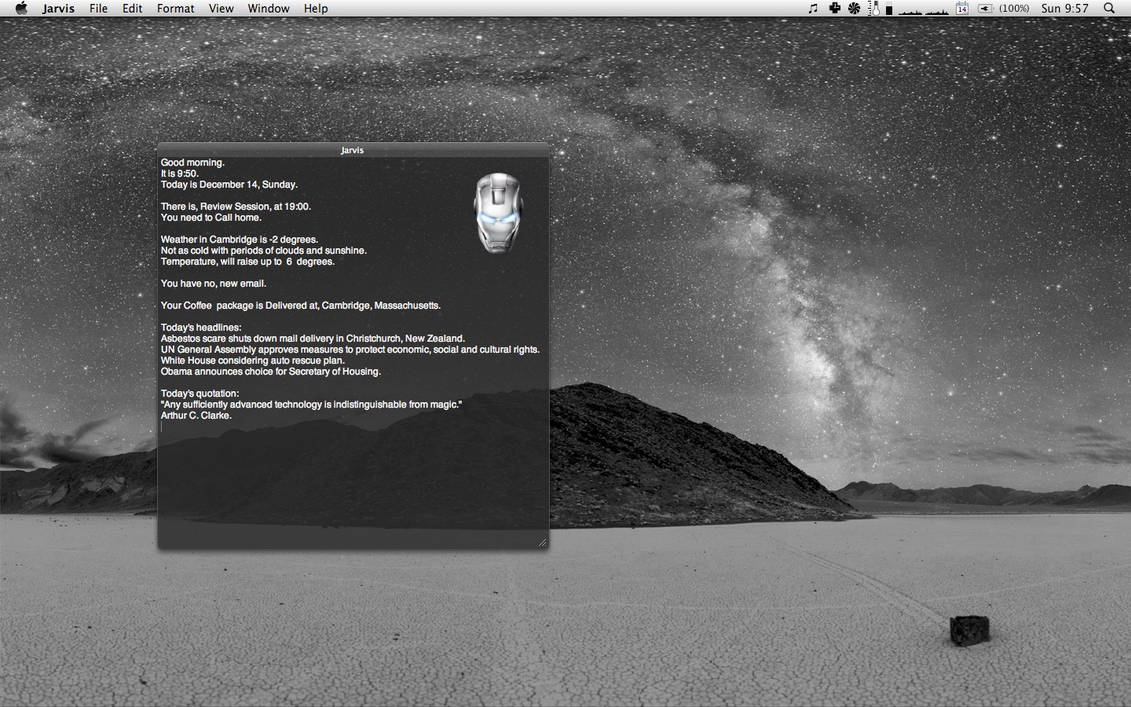
Task: Click the thermometer temperature status icon
Action: point(874,8)
